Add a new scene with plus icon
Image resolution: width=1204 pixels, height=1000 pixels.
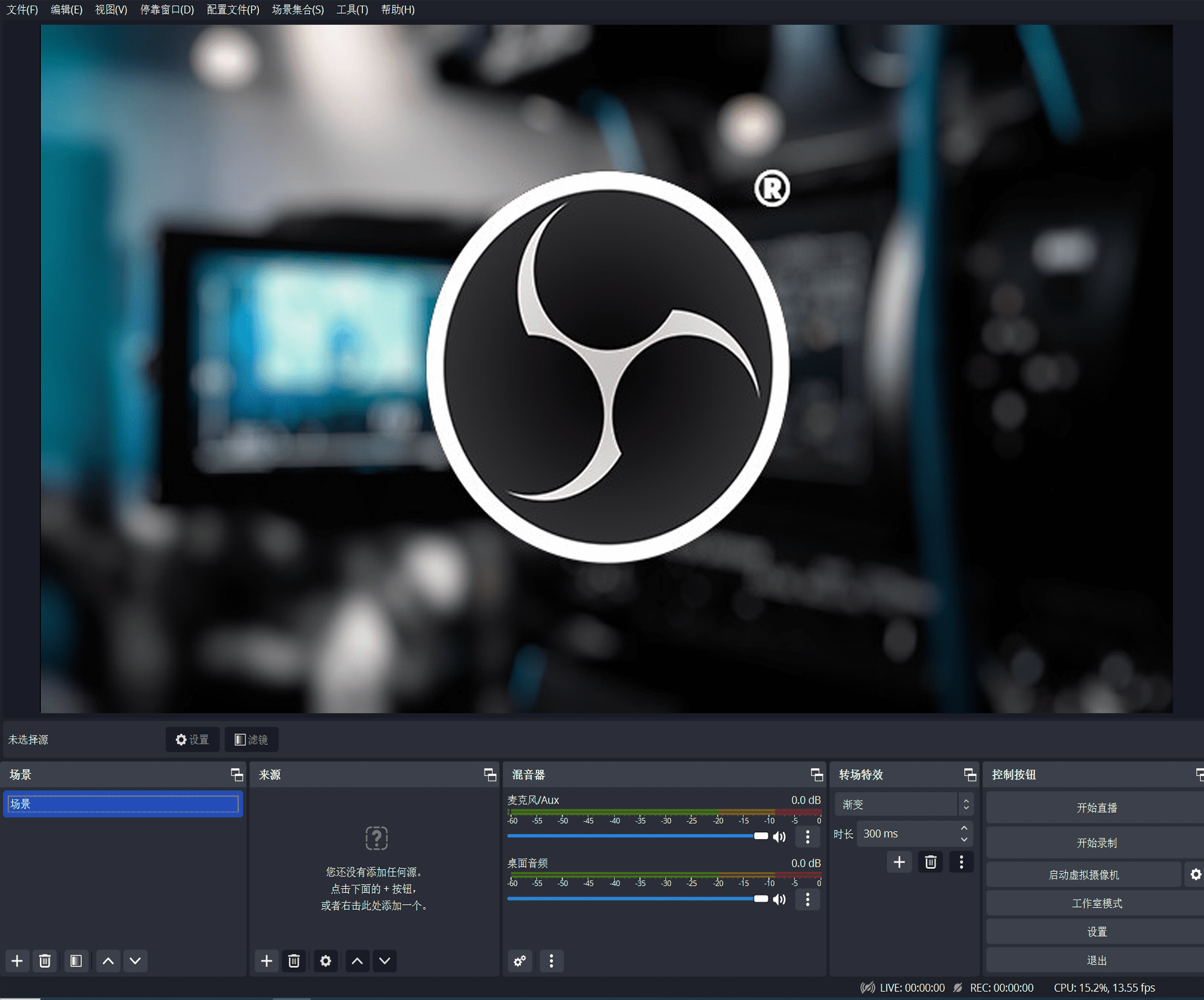click(17, 960)
